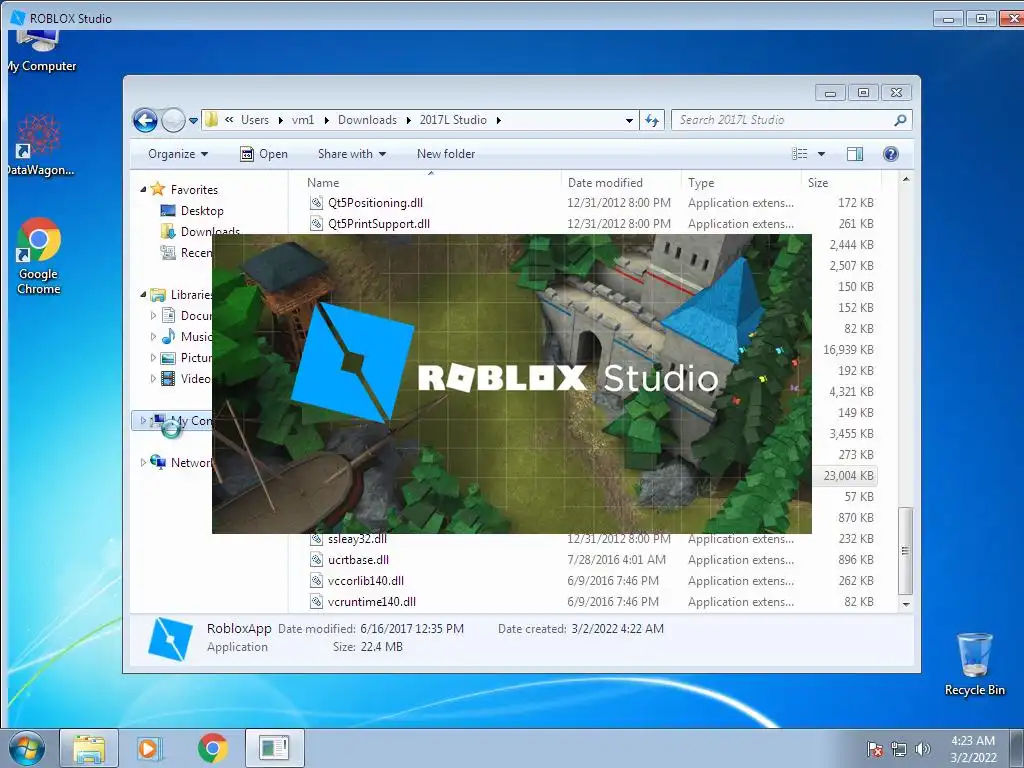
Task: Open the view options dropdown arrow
Action: point(822,154)
